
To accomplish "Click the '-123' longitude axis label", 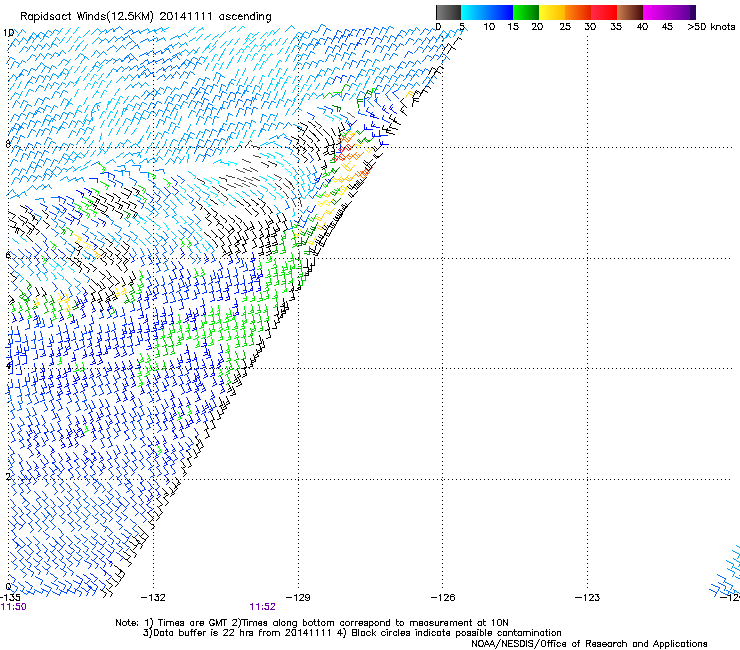I will pyautogui.click(x=587, y=598).
